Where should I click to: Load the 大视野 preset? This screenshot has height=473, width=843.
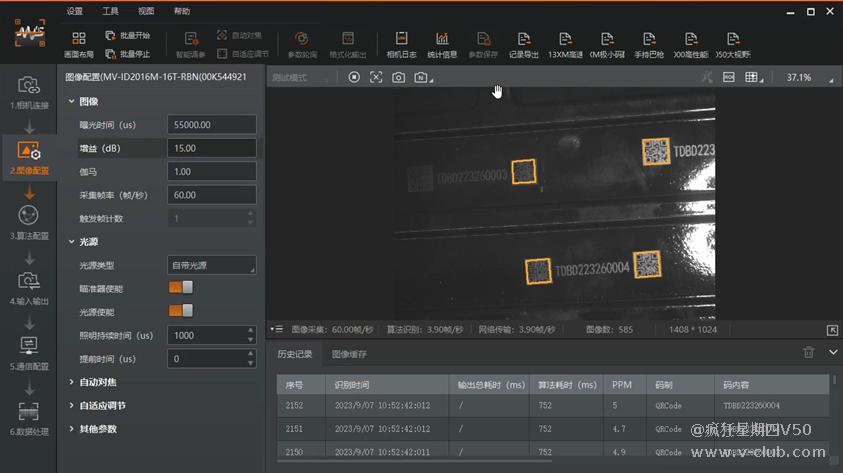click(x=733, y=44)
